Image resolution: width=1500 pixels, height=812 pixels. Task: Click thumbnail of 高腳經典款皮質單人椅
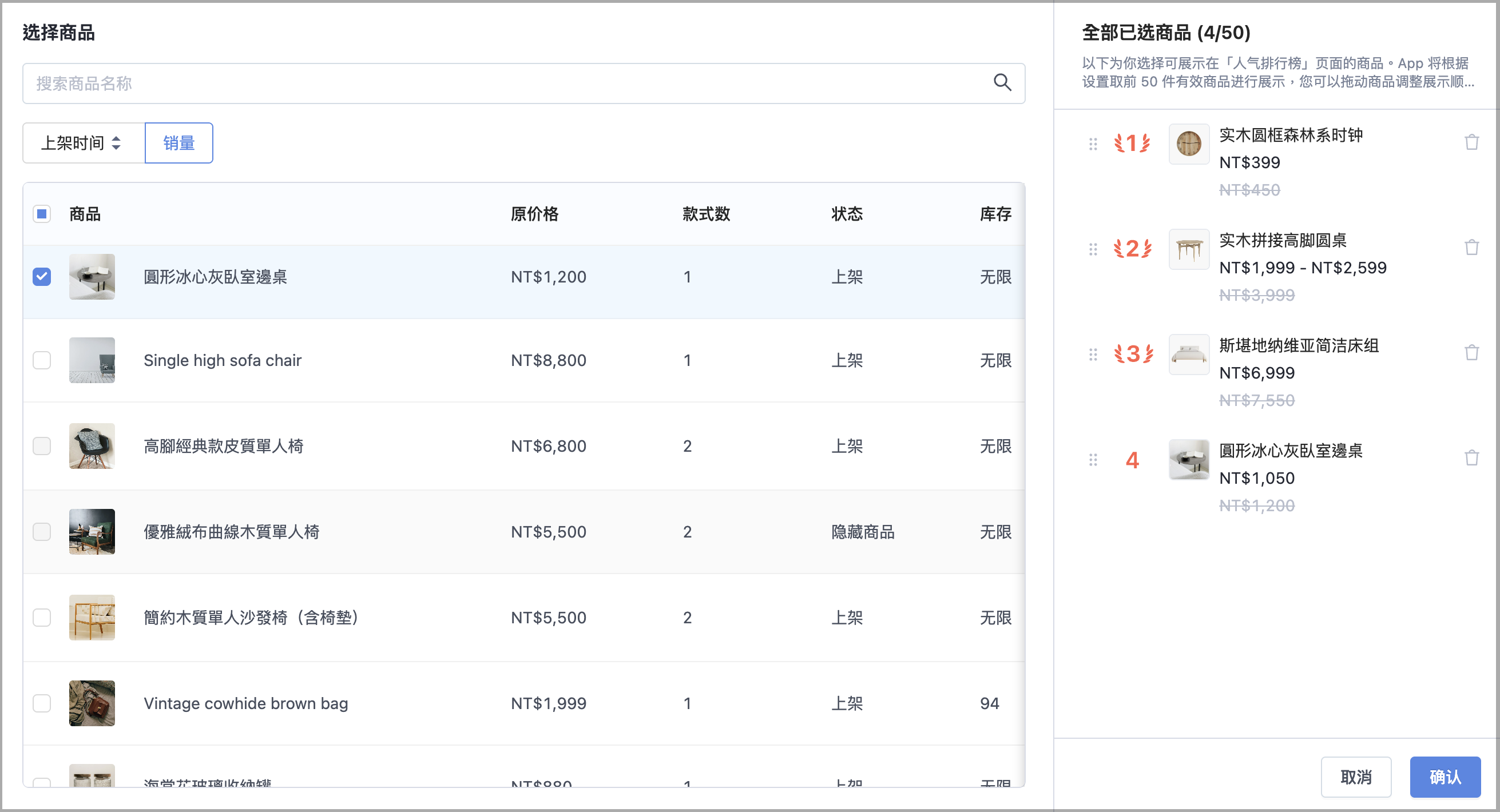(92, 446)
